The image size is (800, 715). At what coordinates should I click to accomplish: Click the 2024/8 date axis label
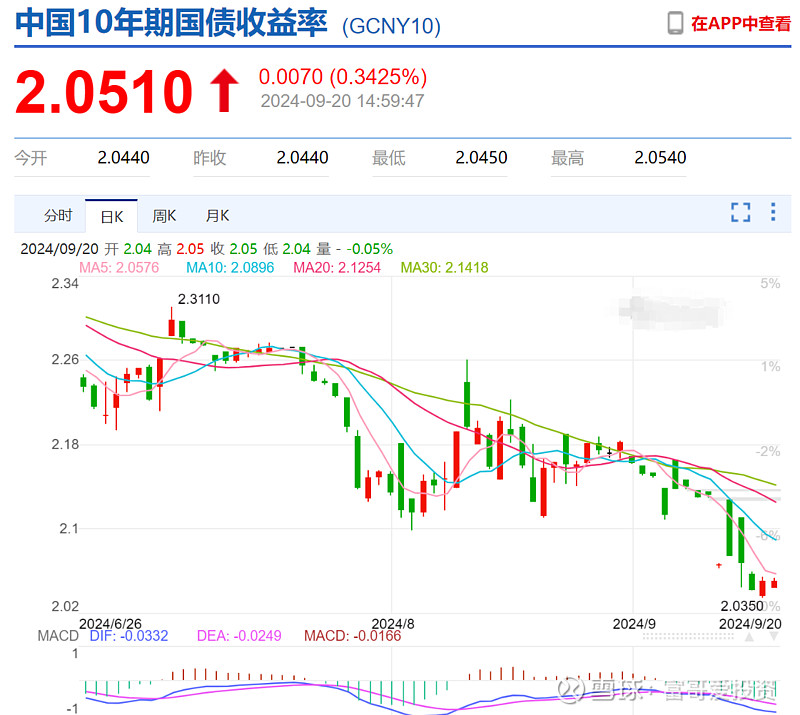pyautogui.click(x=393, y=624)
